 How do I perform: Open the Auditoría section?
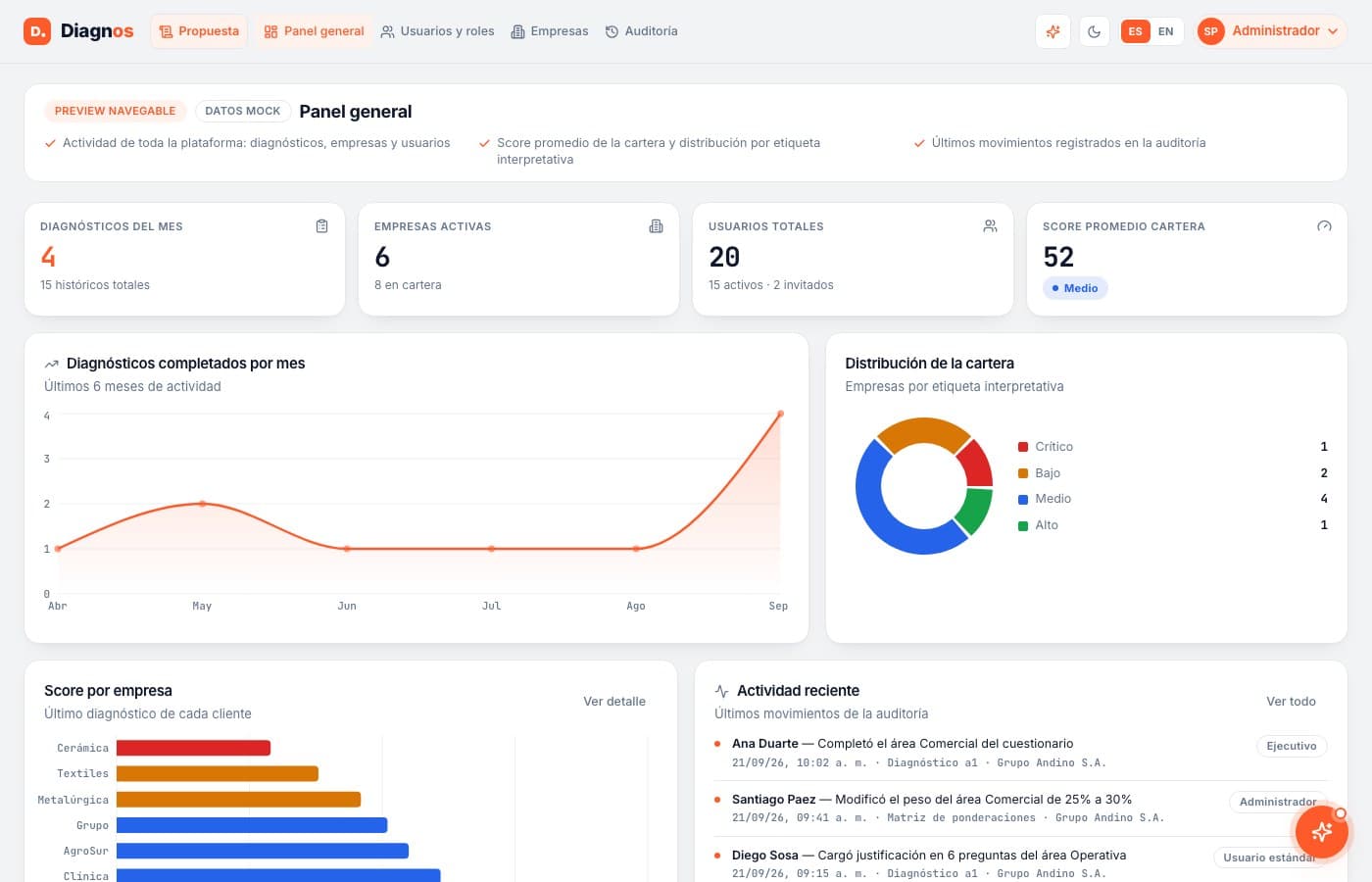coord(642,31)
